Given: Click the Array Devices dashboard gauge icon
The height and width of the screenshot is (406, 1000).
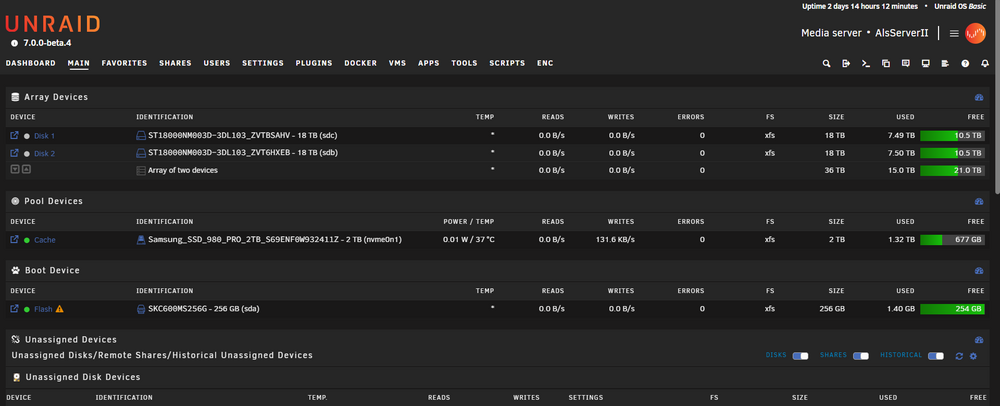Looking at the screenshot, I should click(x=979, y=98).
